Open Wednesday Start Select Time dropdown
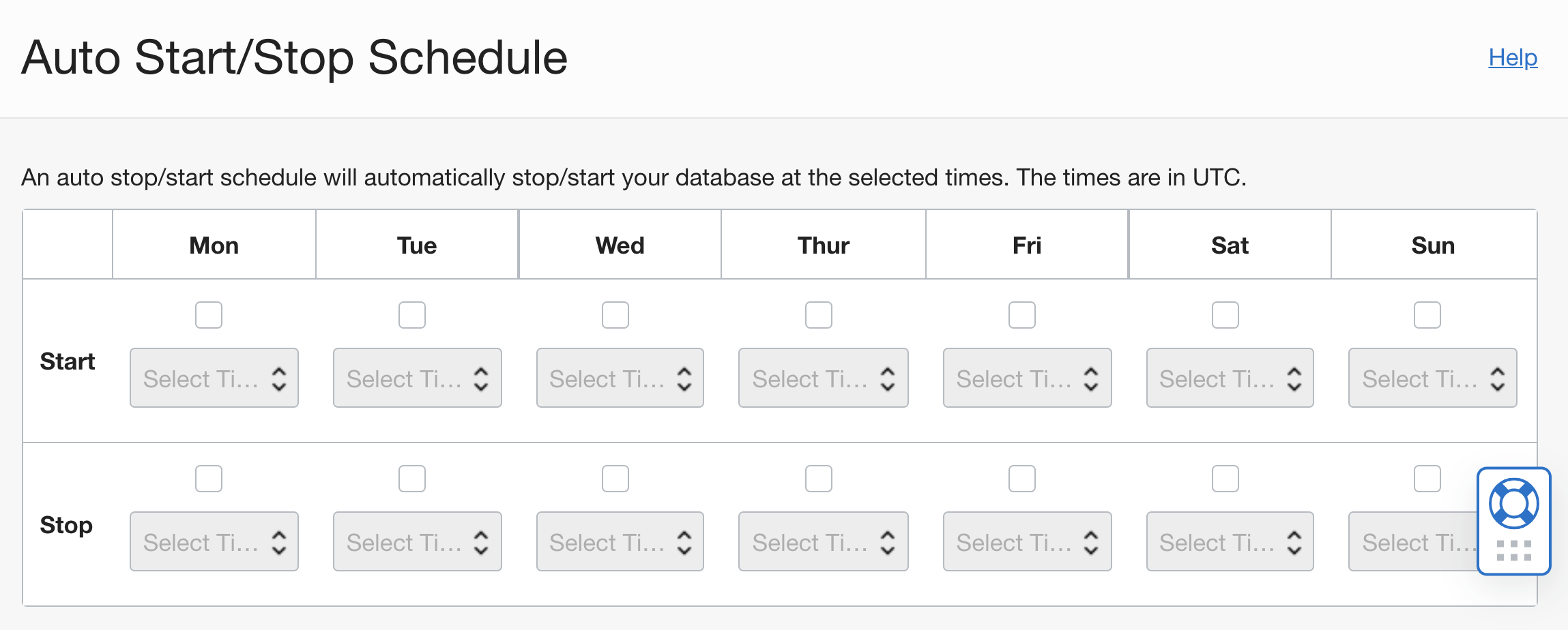The image size is (1568, 630). point(620,378)
